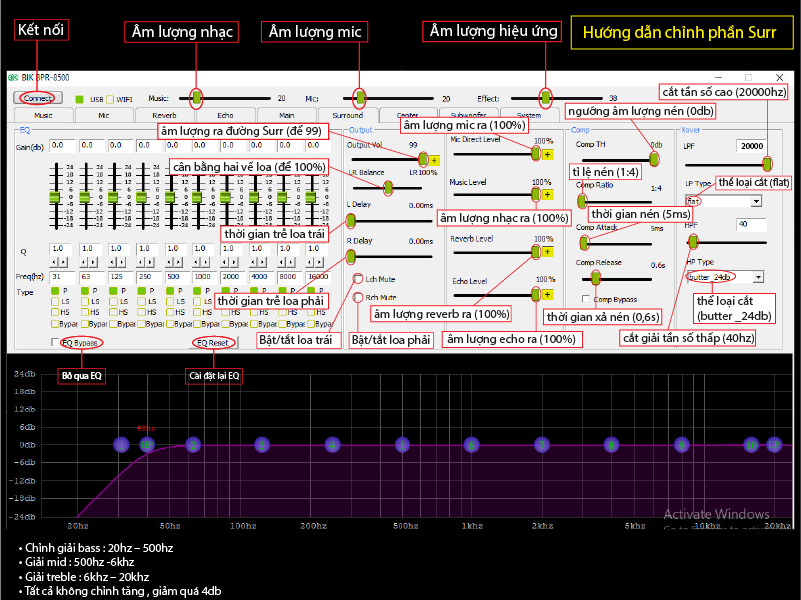
Task: Click the Freq(hz) field showing 1000
Action: pos(205,277)
